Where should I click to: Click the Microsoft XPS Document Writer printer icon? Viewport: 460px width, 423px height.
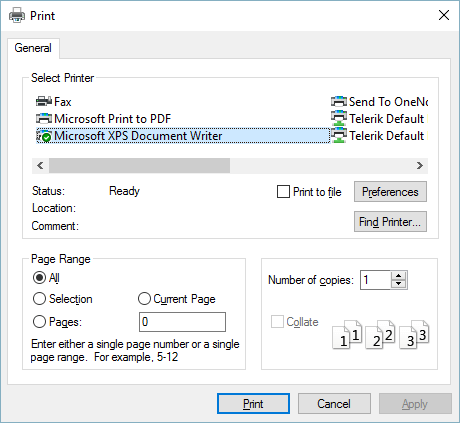(x=44, y=136)
